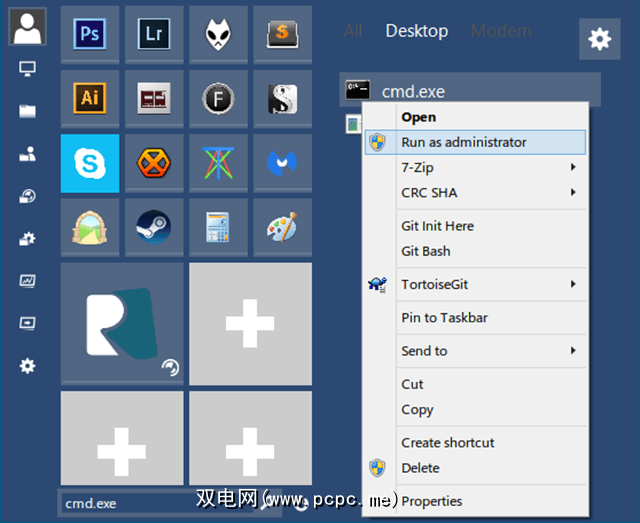Launch the Malwarebytes tile
Viewport: 640px width, 523px height.
(x=282, y=163)
